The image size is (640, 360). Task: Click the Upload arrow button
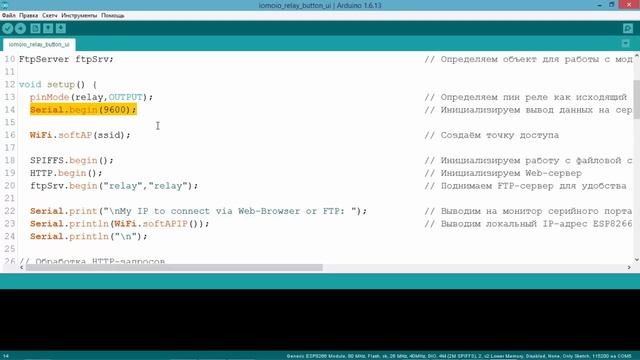tap(20, 28)
